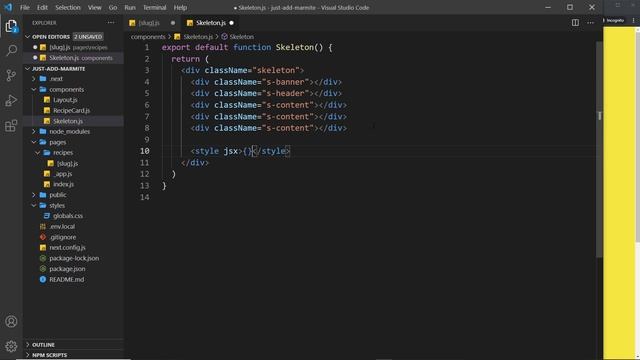The height and width of the screenshot is (360, 640).
Task: Open the Source Control view
Action: pyautogui.click(x=11, y=76)
